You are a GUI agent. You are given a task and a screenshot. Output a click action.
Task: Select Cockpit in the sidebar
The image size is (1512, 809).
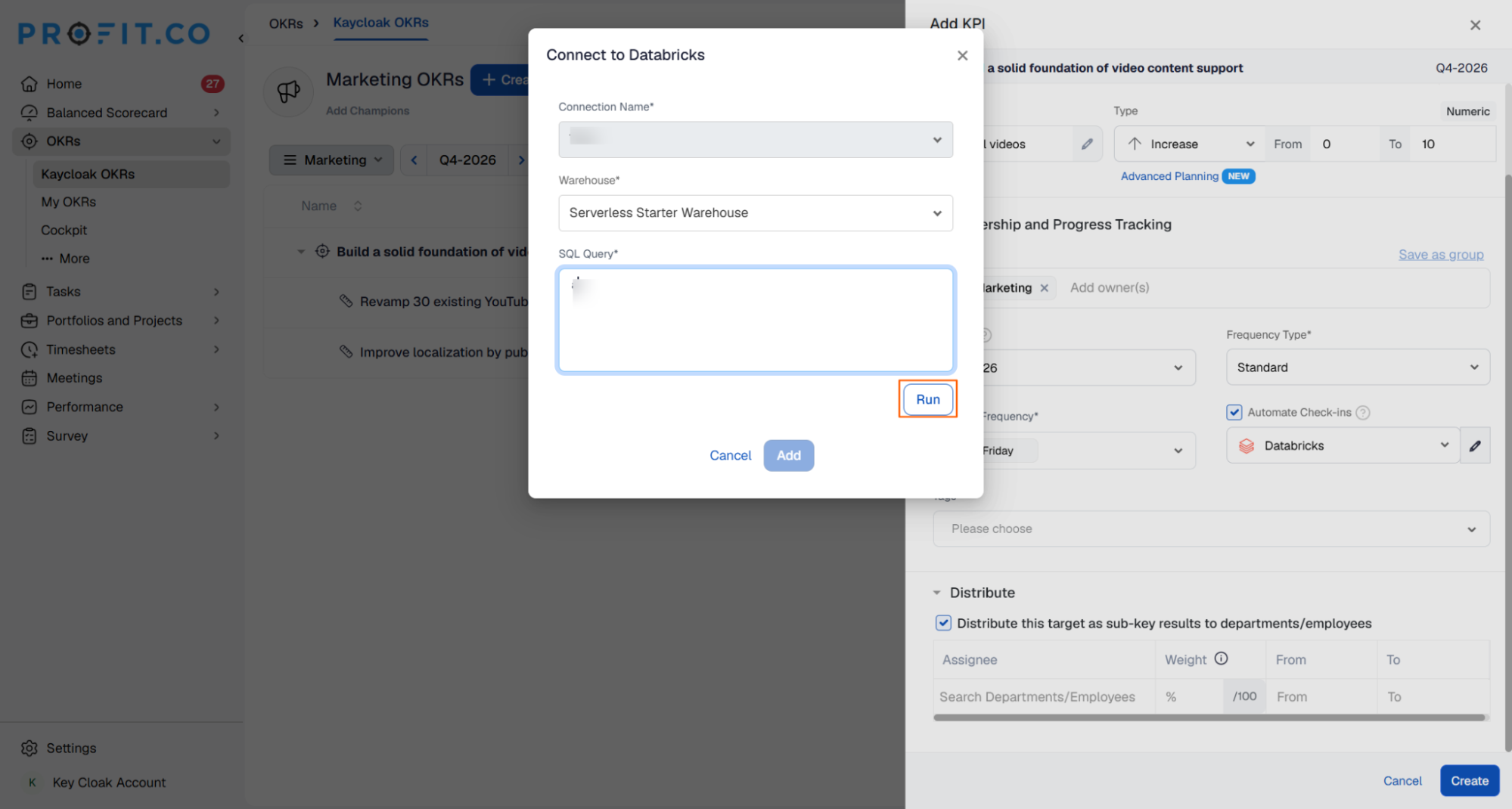[x=64, y=230]
